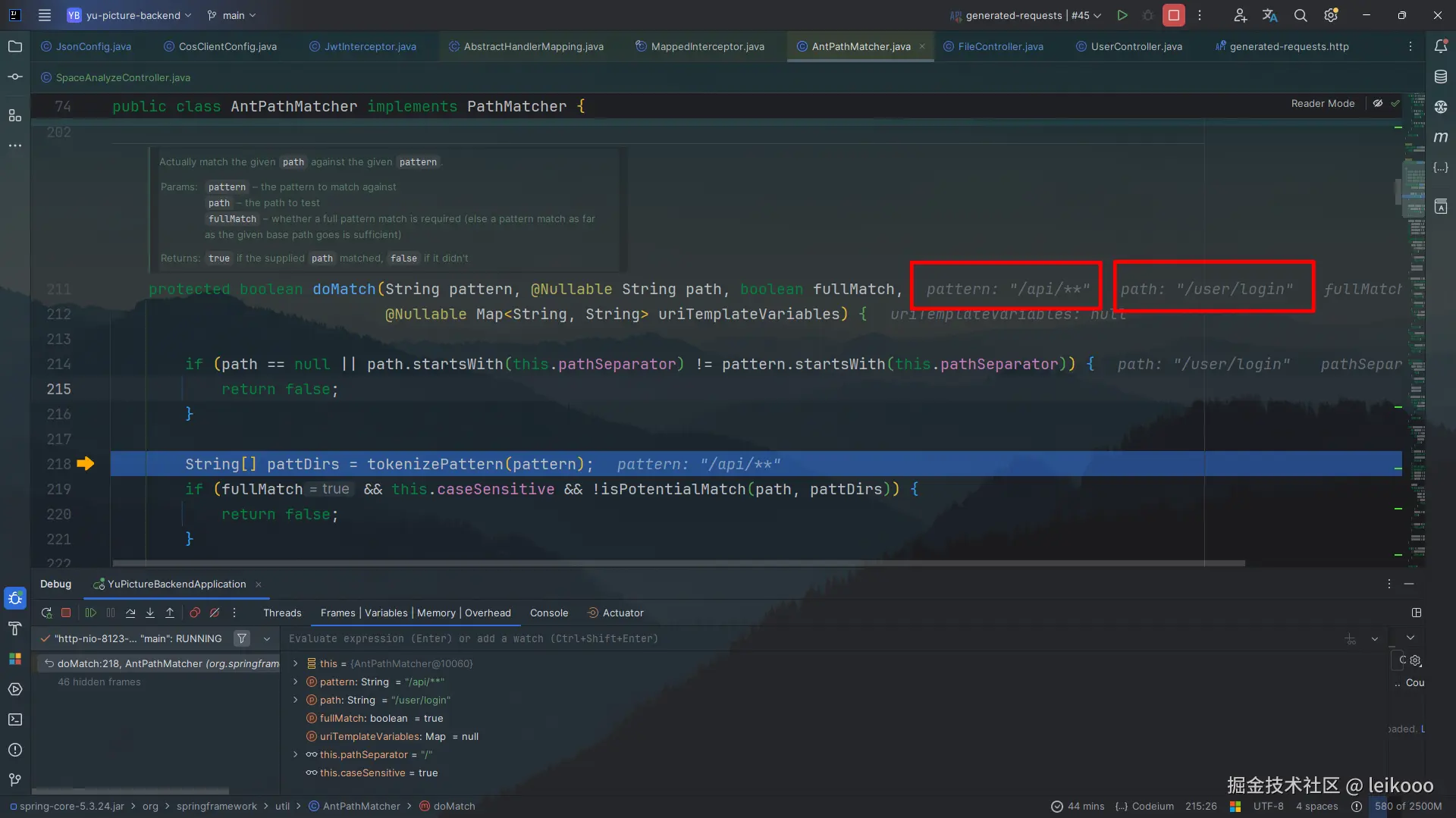Click the red Stop button in title bar
1456x818 pixels.
1174,15
